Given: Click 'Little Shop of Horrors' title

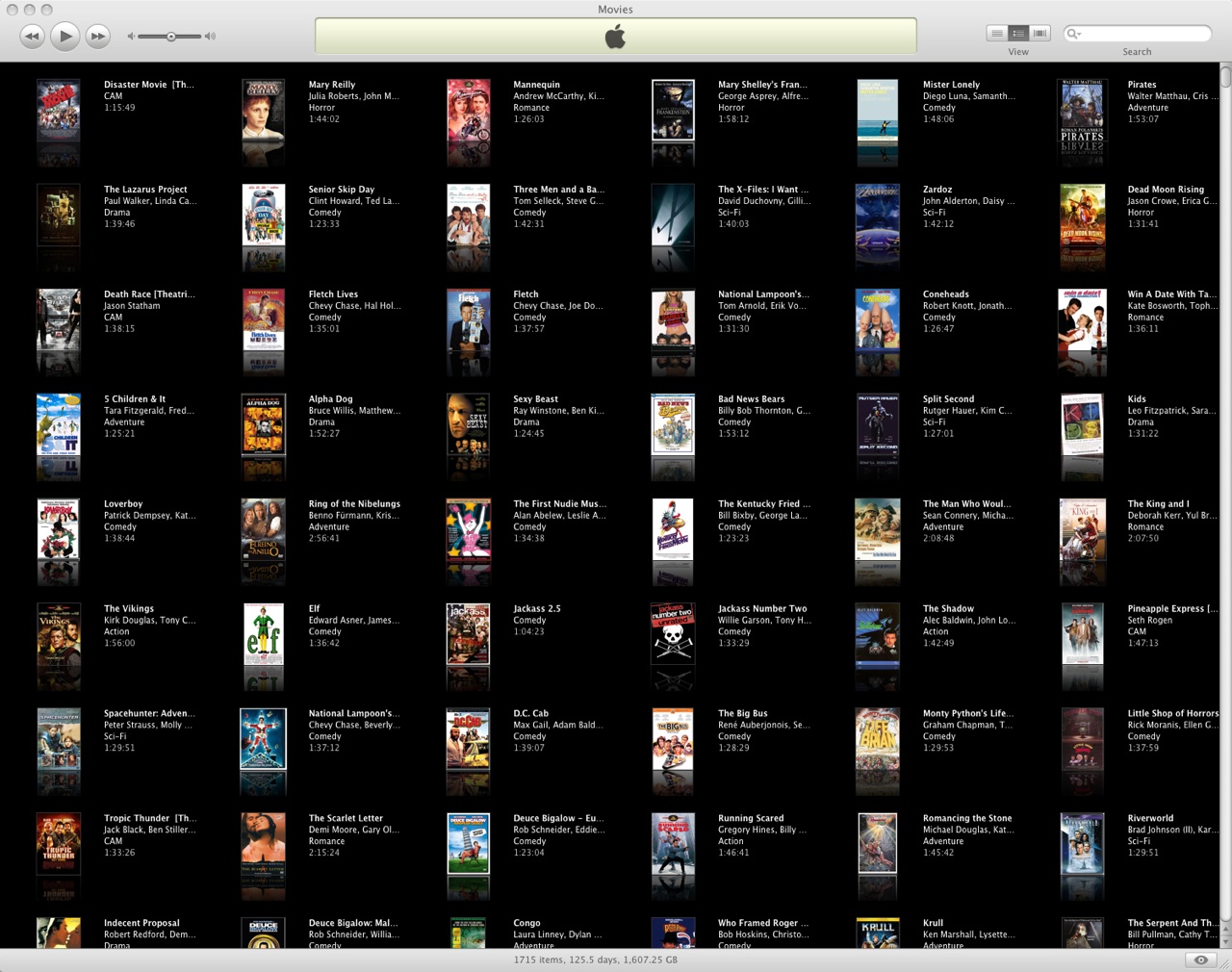Looking at the screenshot, I should pos(1173,714).
